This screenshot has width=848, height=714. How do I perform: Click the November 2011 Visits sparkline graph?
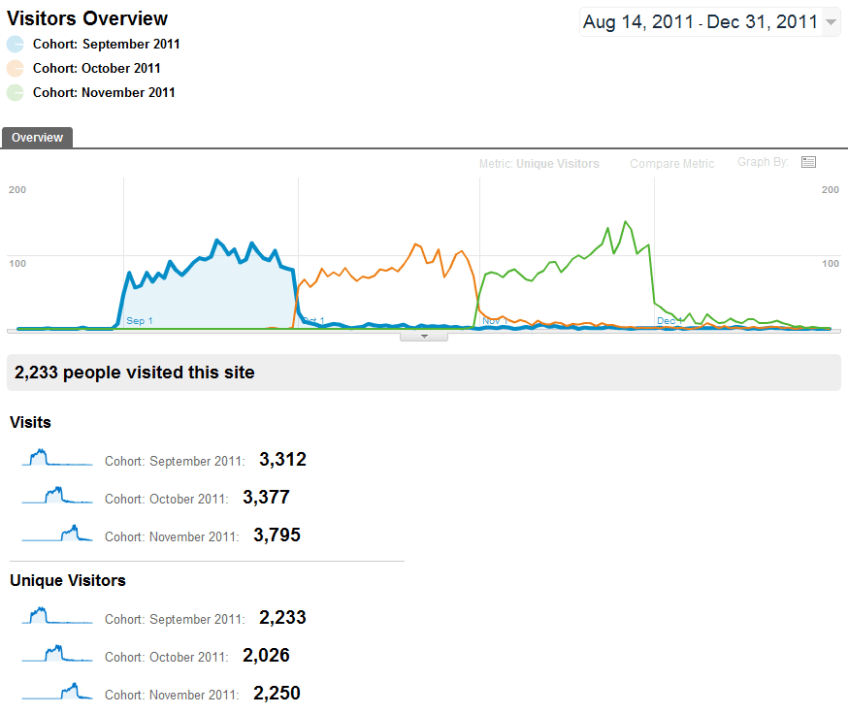[56, 533]
